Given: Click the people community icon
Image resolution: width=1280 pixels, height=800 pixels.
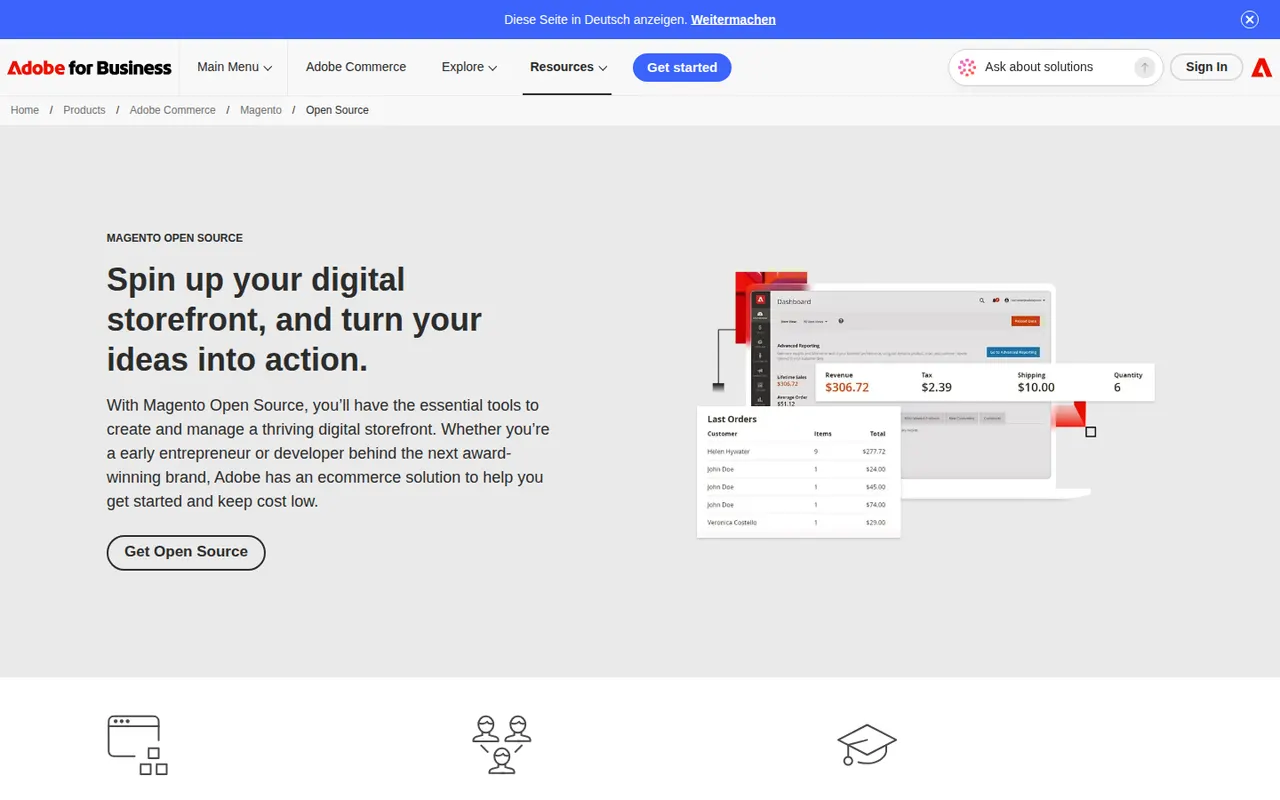Looking at the screenshot, I should tap(502, 745).
